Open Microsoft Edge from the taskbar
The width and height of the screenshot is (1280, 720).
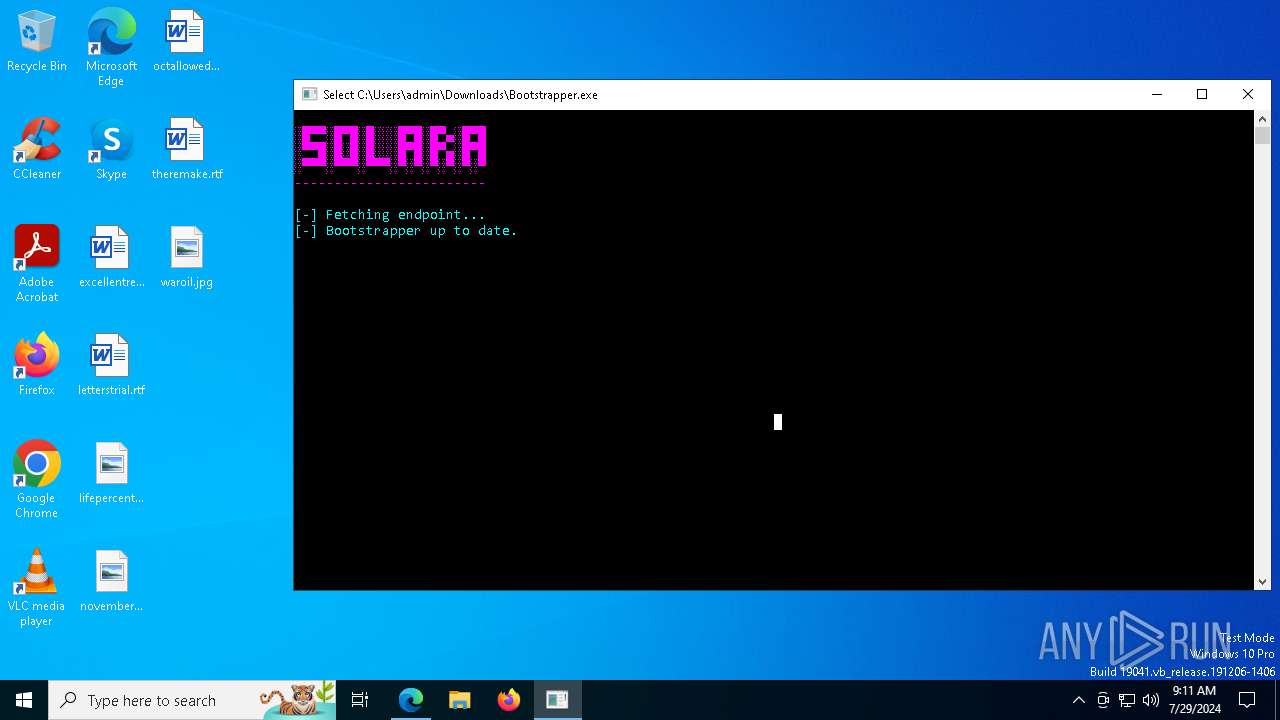click(x=411, y=700)
